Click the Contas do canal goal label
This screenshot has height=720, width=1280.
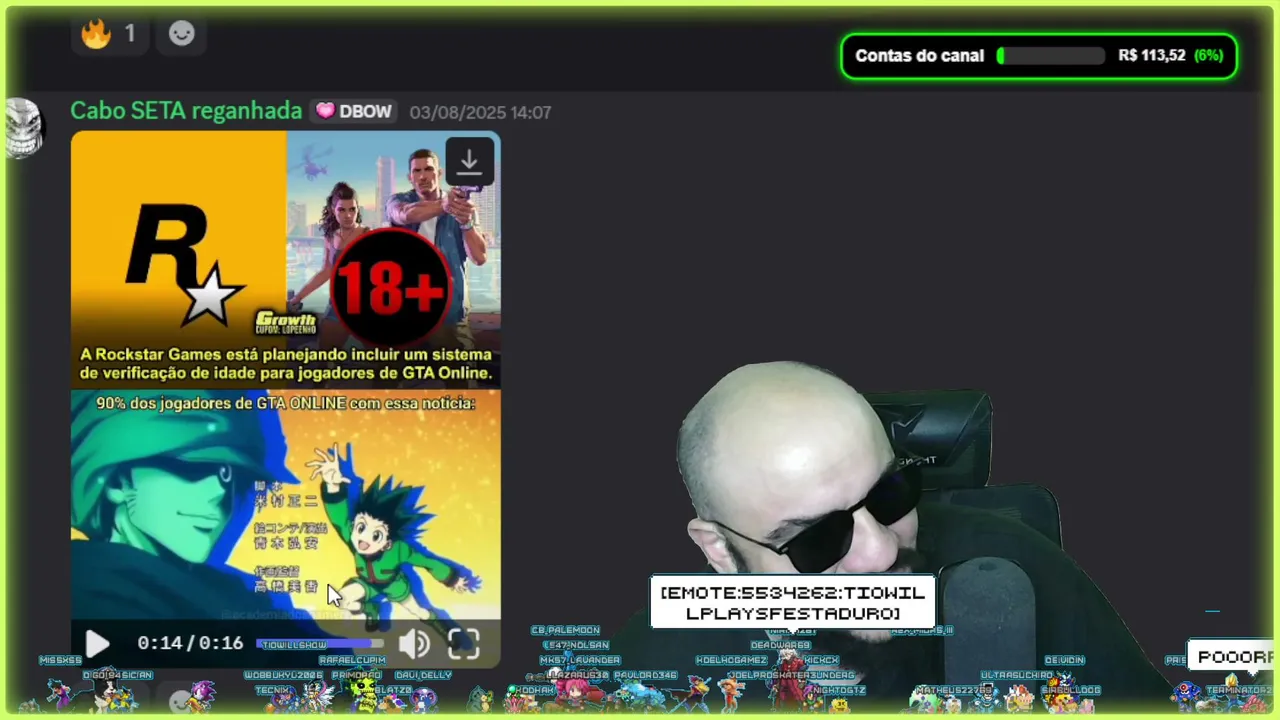pyautogui.click(x=920, y=56)
